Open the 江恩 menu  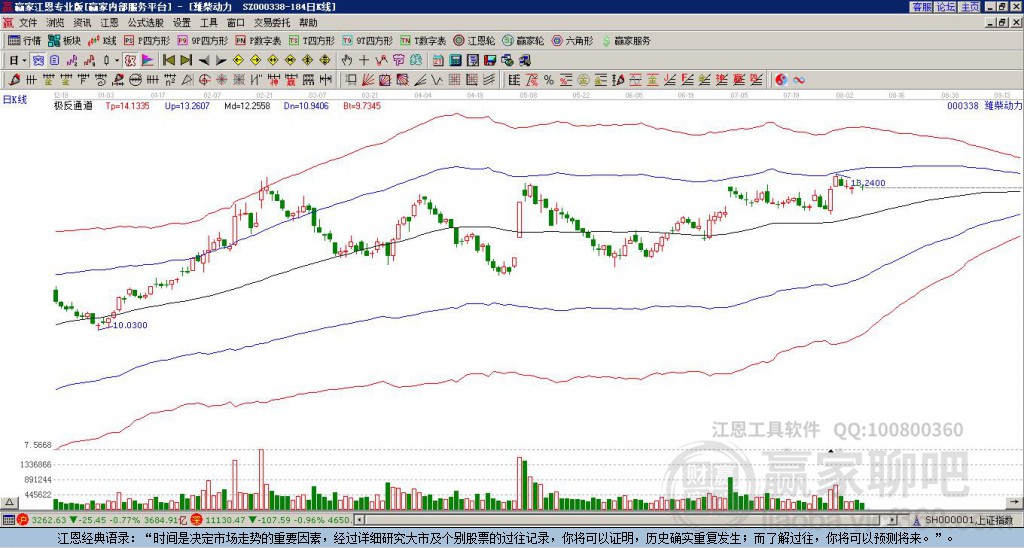(x=109, y=23)
